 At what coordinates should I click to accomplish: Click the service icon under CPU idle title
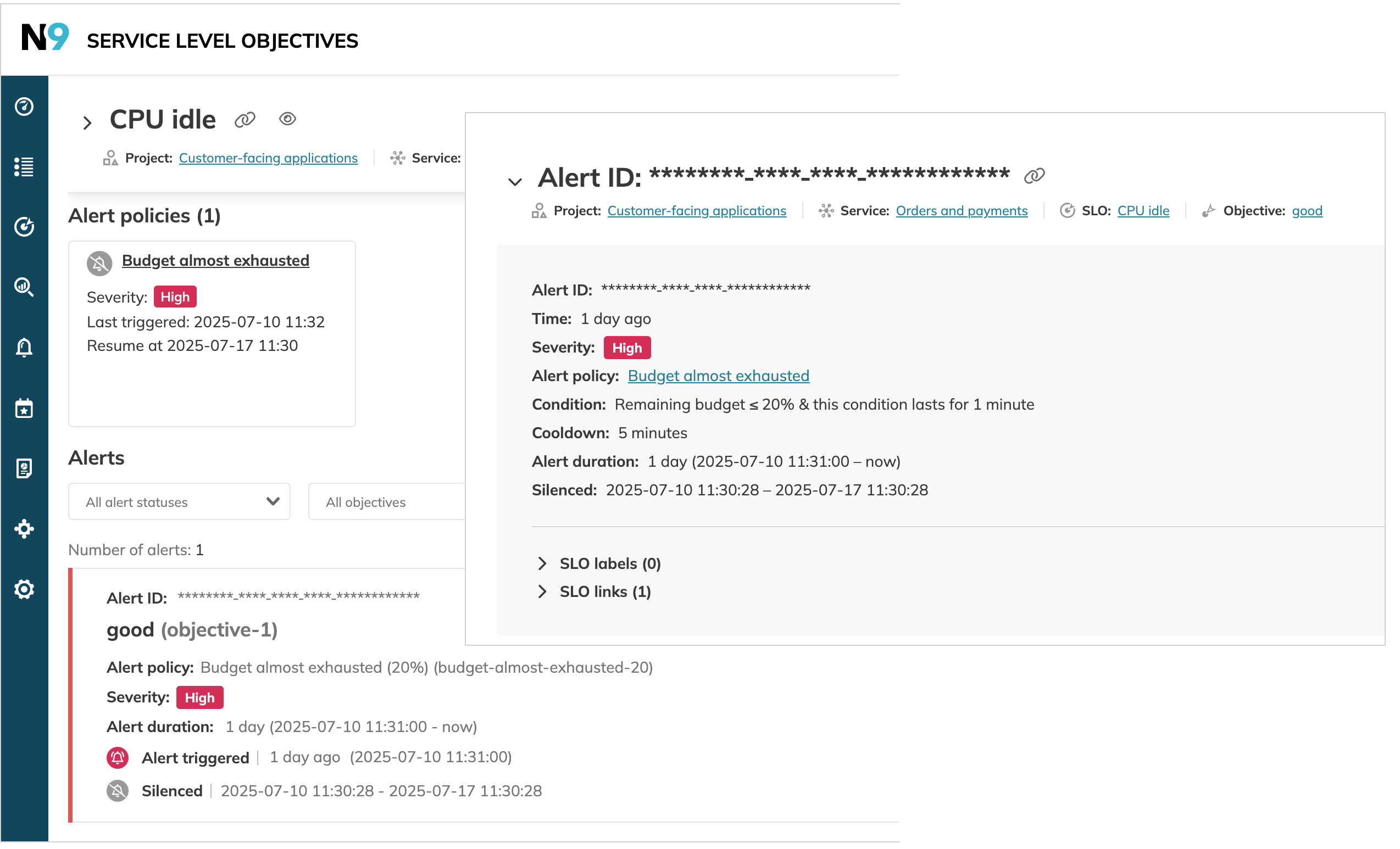click(x=397, y=158)
